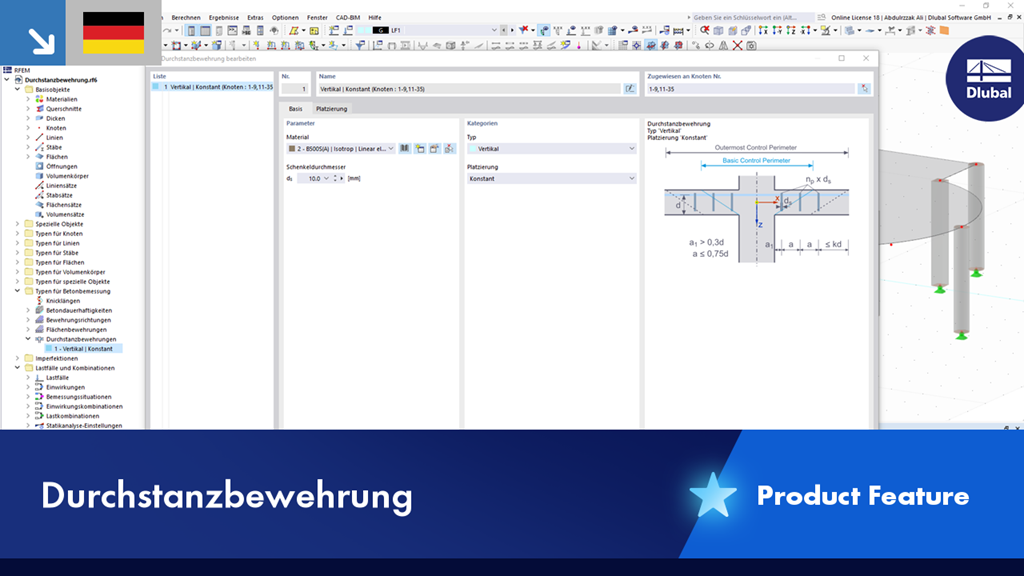Viewport: 1024px width, 576px height.
Task: Open the Extras menu
Action: pos(255,18)
